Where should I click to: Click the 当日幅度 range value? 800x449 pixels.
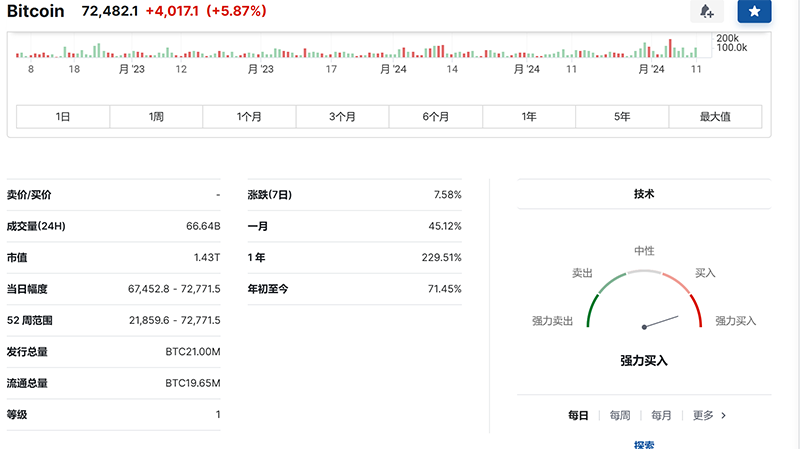pyautogui.click(x=174, y=289)
